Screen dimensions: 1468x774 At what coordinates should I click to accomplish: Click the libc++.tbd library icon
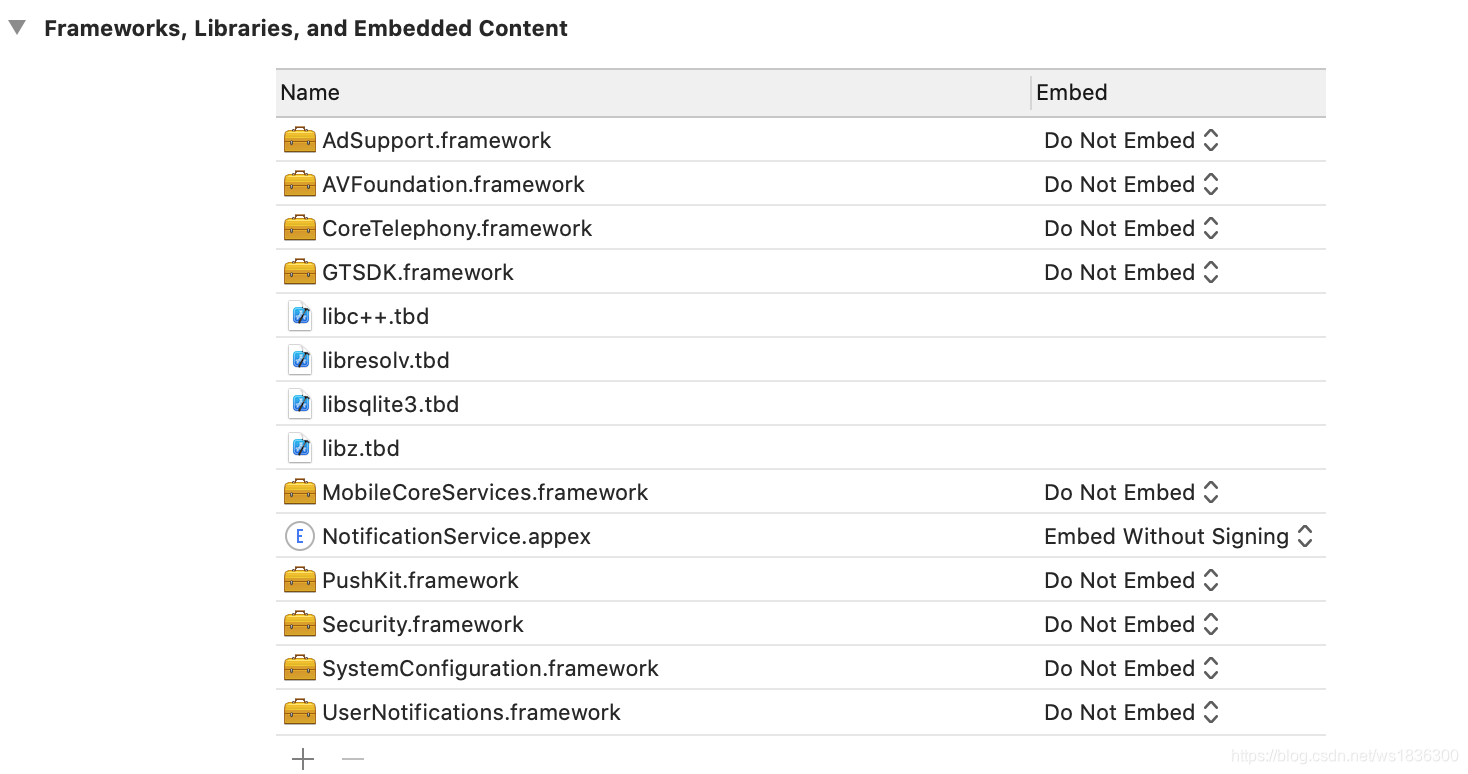point(300,315)
